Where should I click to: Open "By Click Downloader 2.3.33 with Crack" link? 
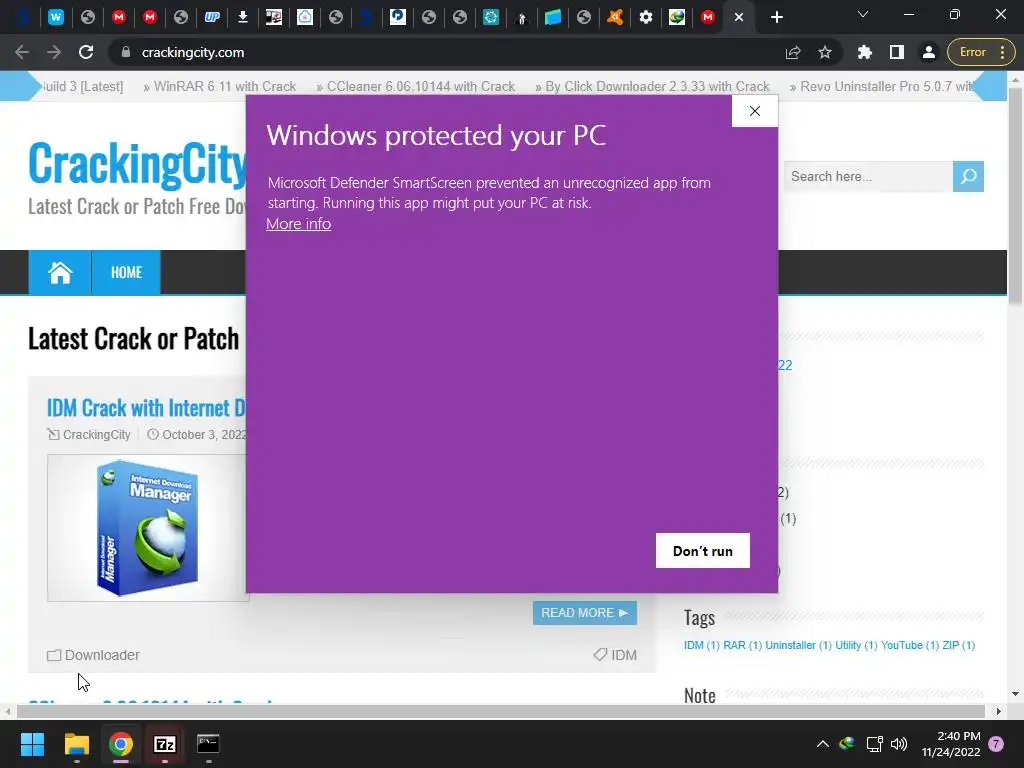(x=657, y=86)
